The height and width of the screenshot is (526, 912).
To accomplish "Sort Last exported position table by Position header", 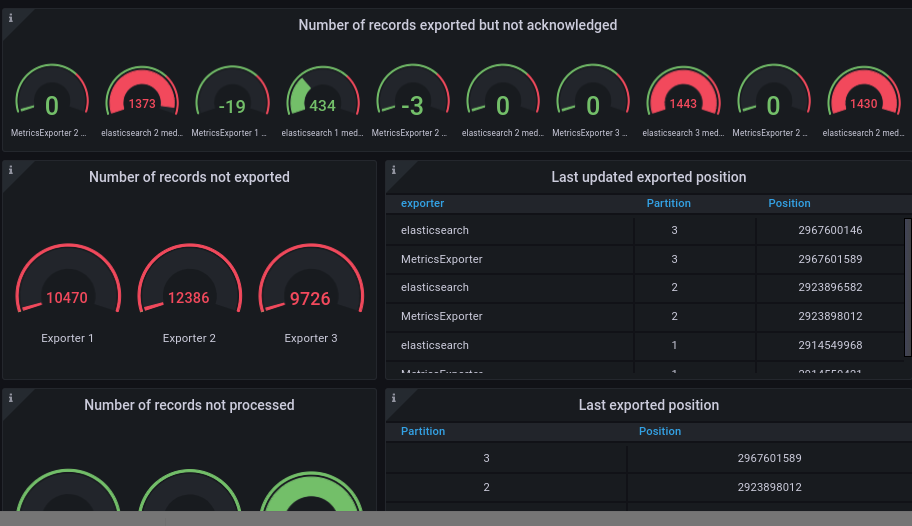I will tap(660, 431).
